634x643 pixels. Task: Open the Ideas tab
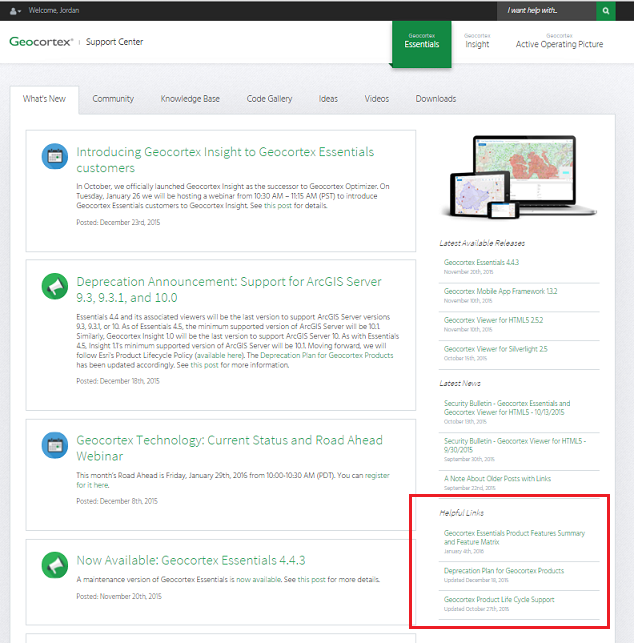coord(328,99)
